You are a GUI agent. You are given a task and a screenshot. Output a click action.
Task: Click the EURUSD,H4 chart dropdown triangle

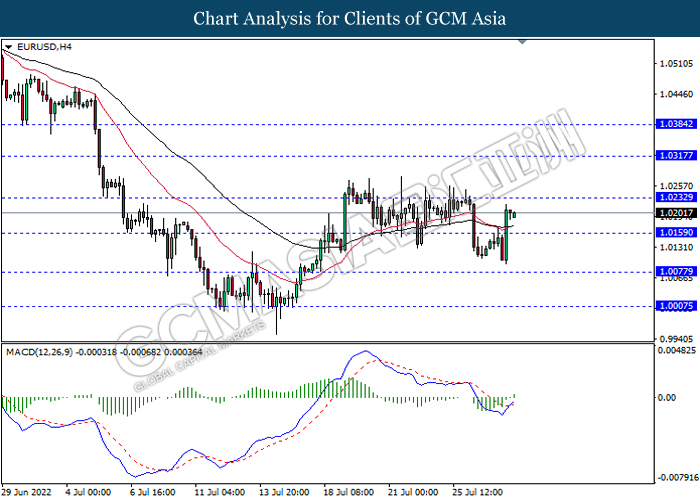tap(8, 47)
